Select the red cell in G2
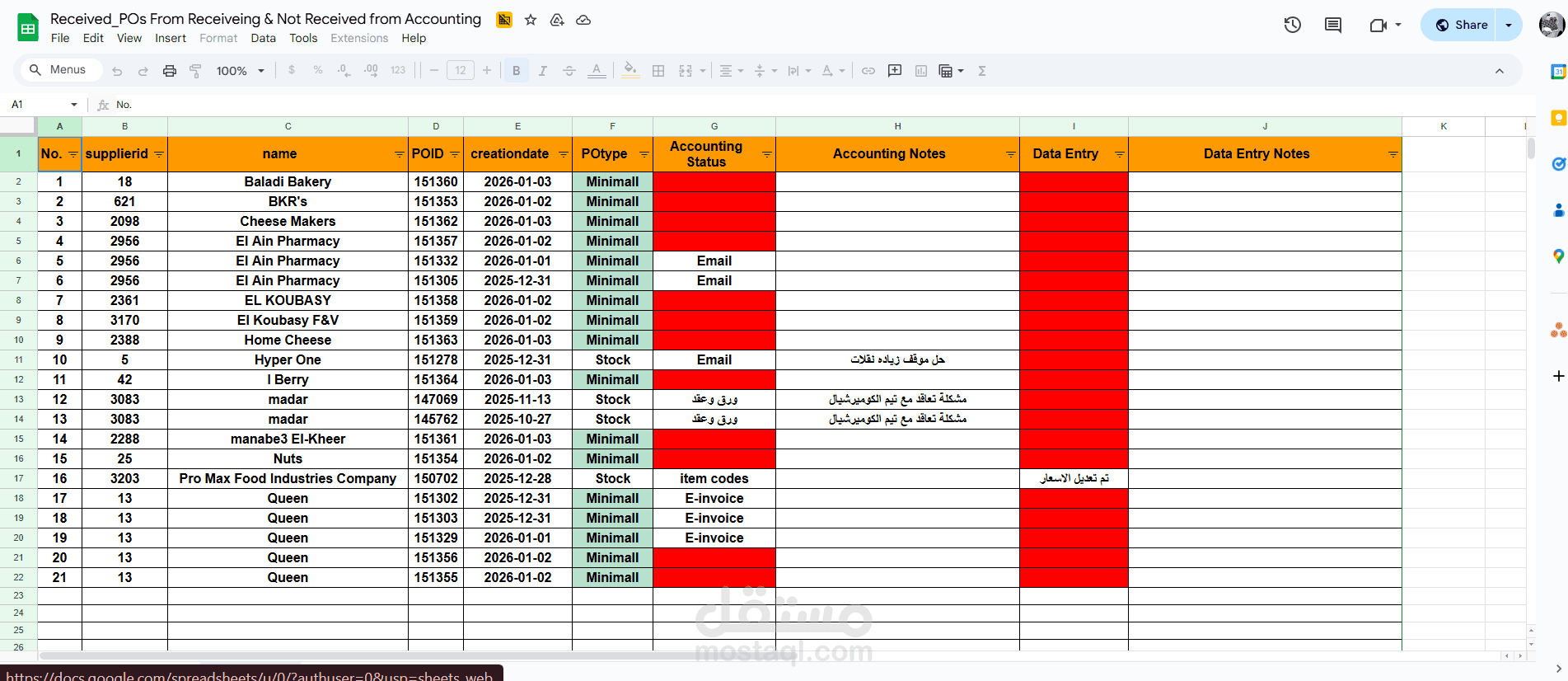1568x681 pixels. point(714,181)
